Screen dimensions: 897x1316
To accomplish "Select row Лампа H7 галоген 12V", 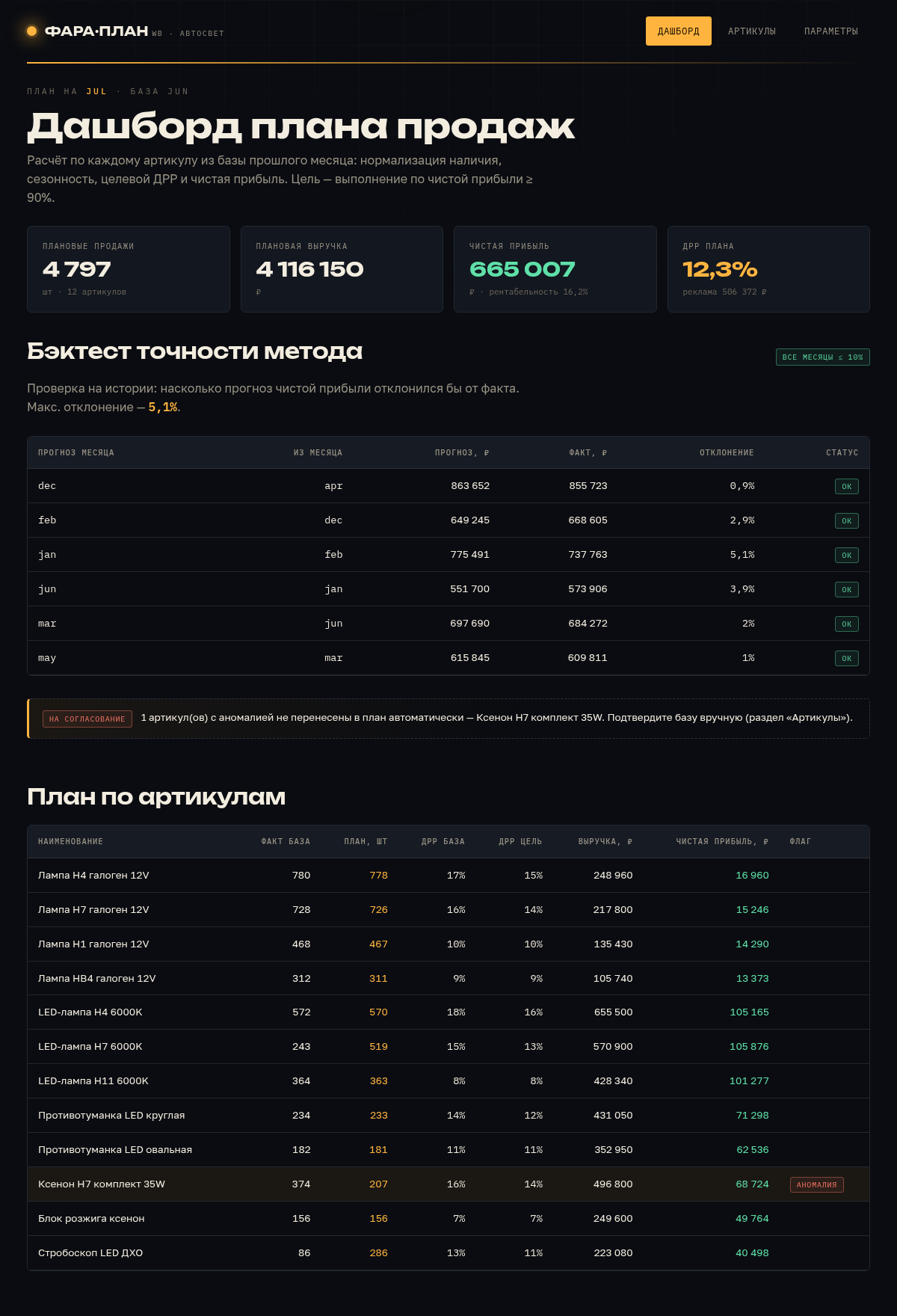I will pyautogui.click(x=449, y=910).
